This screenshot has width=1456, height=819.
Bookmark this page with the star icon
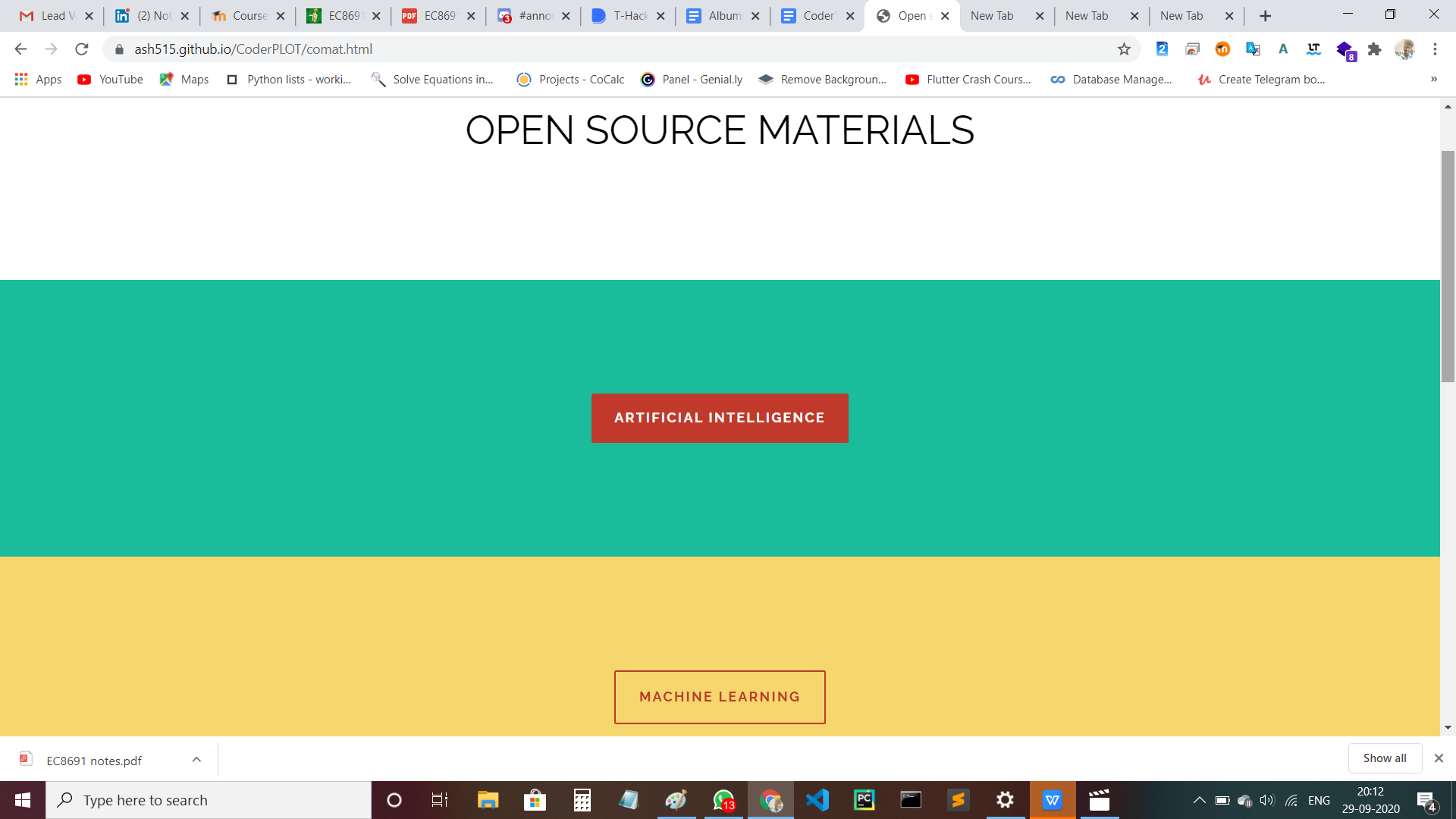tap(1124, 49)
